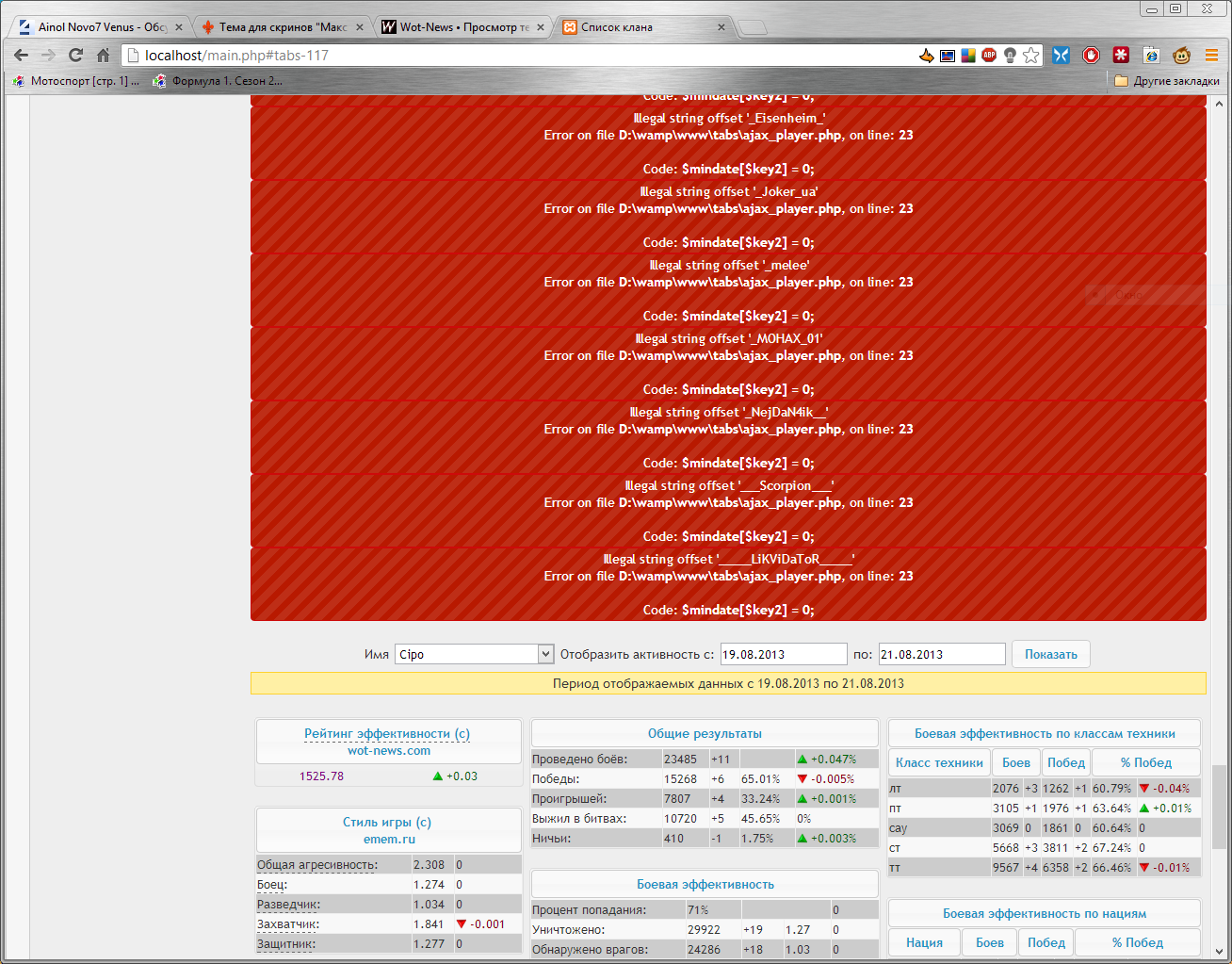The image size is (1232, 964).
Task: Click the start date field 19.08.2013
Action: (783, 654)
